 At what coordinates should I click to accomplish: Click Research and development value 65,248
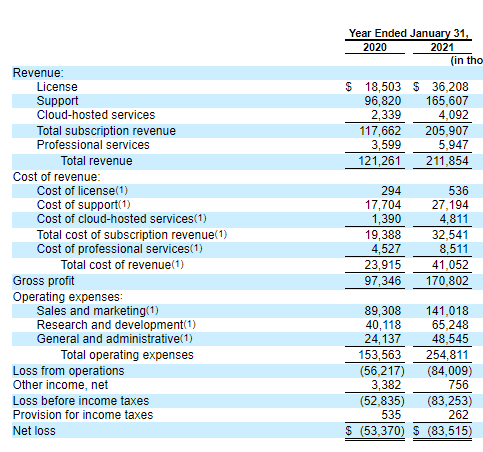tap(450, 325)
